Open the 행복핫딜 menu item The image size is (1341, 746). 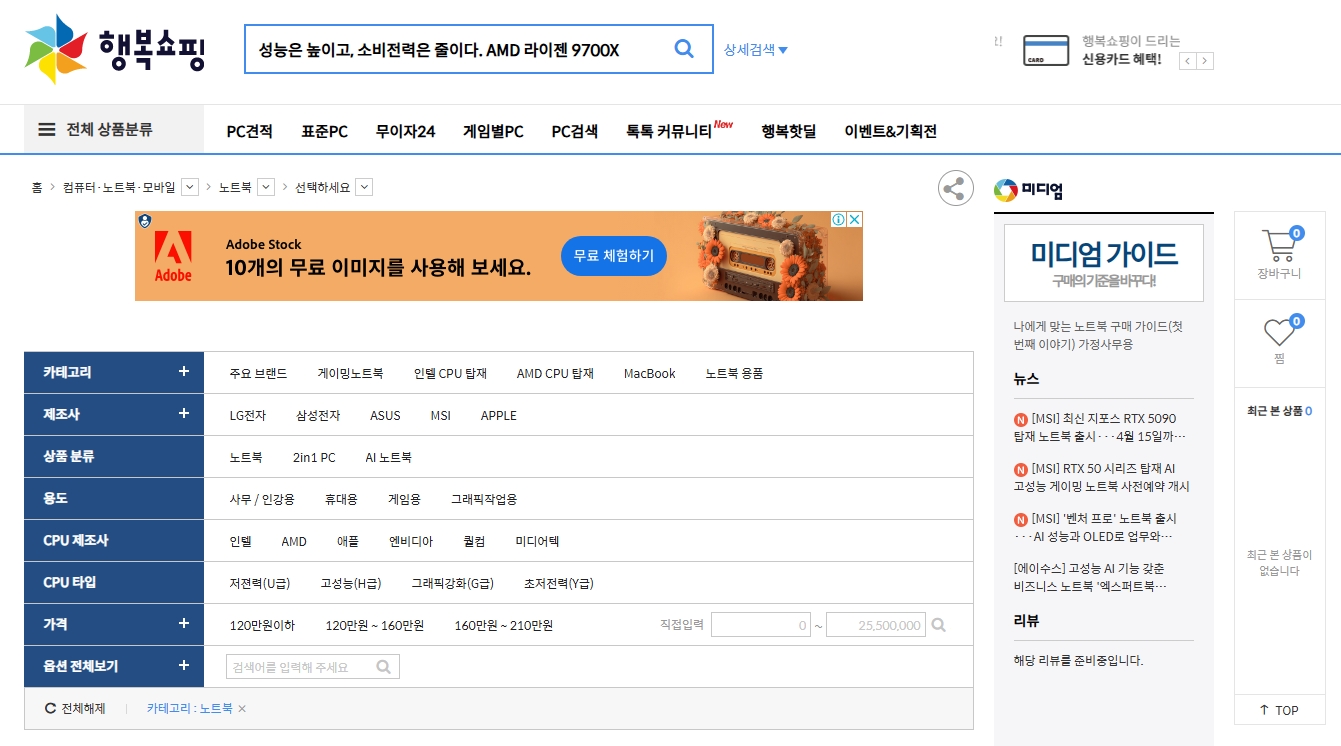point(788,130)
